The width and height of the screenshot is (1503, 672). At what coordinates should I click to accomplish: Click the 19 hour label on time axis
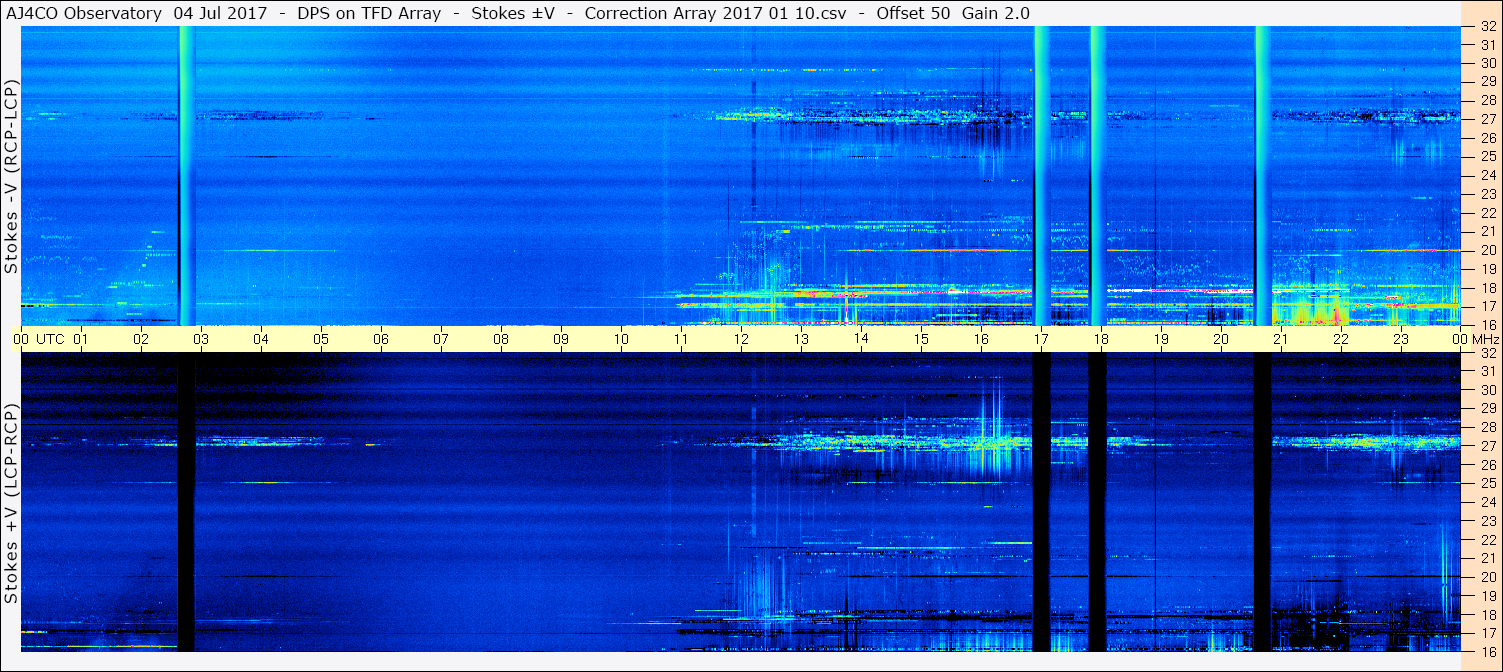tap(1161, 339)
